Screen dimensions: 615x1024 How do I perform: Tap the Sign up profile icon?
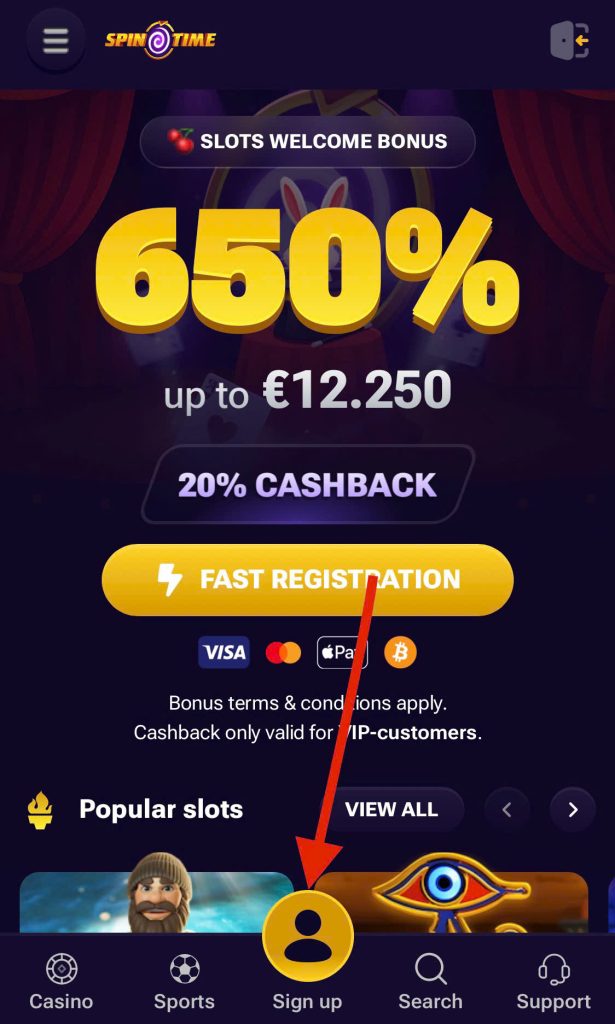coord(307,937)
